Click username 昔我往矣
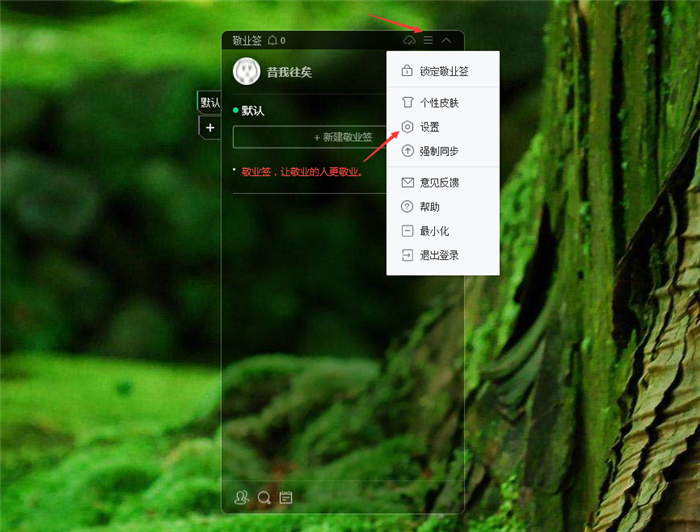 point(289,72)
